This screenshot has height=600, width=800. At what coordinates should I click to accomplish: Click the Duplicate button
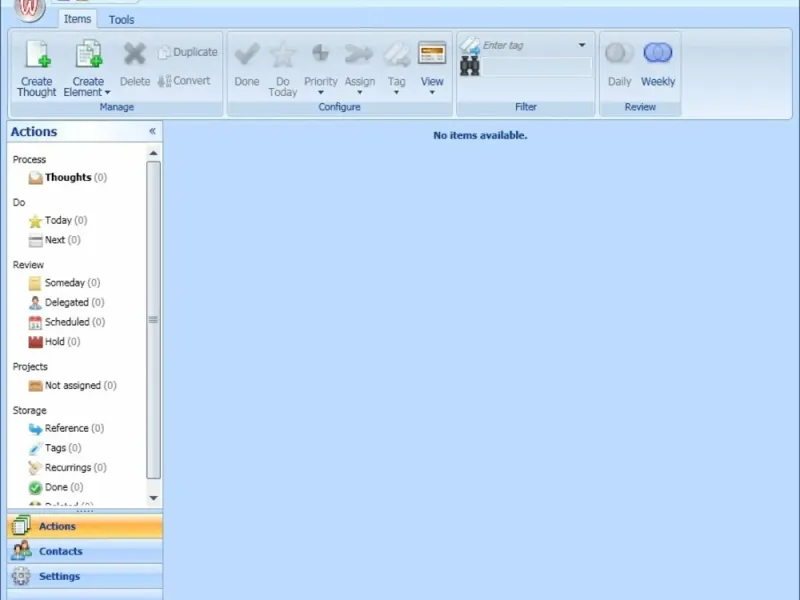188,52
